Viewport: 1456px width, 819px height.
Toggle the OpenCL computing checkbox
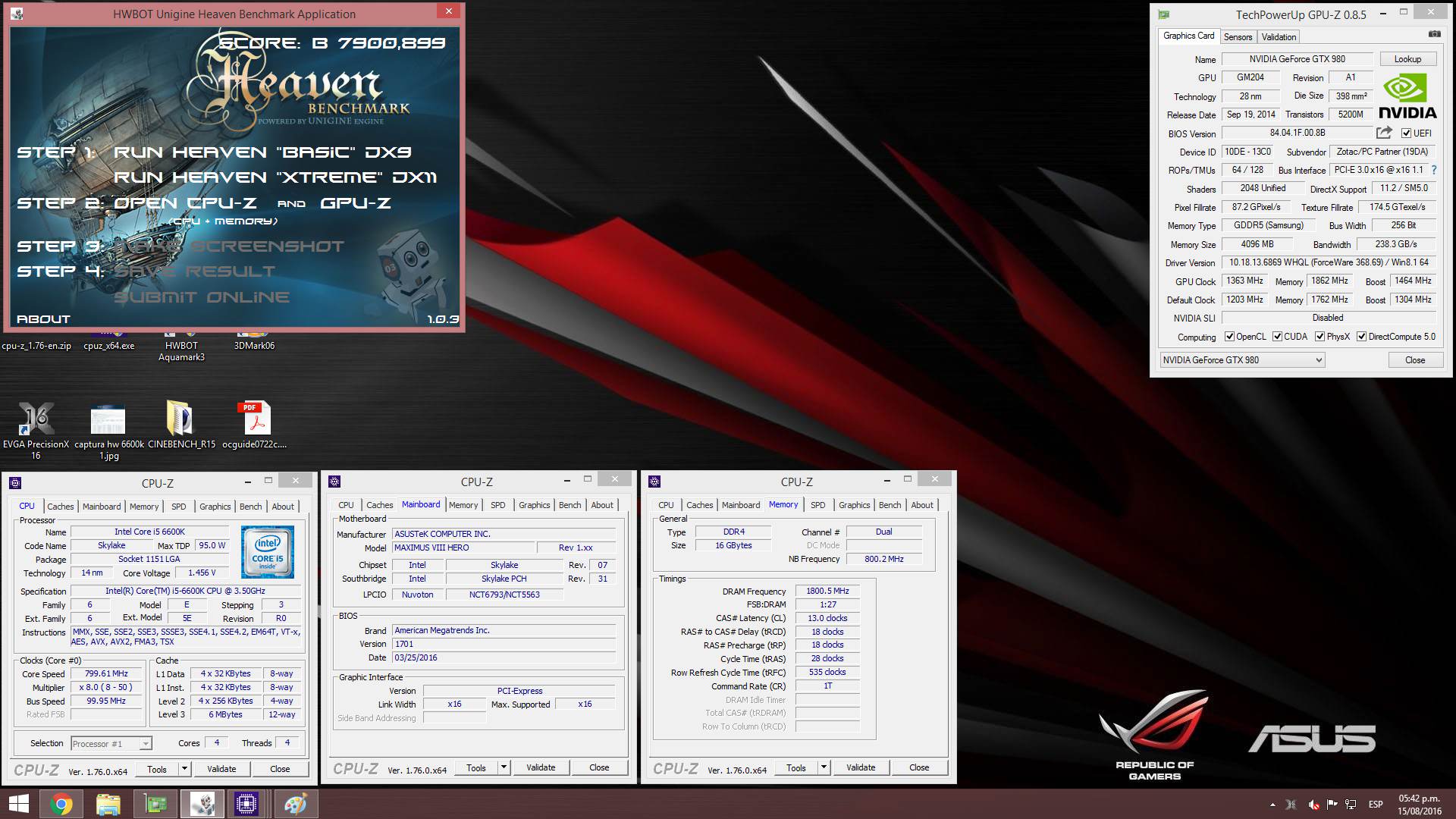[1229, 337]
